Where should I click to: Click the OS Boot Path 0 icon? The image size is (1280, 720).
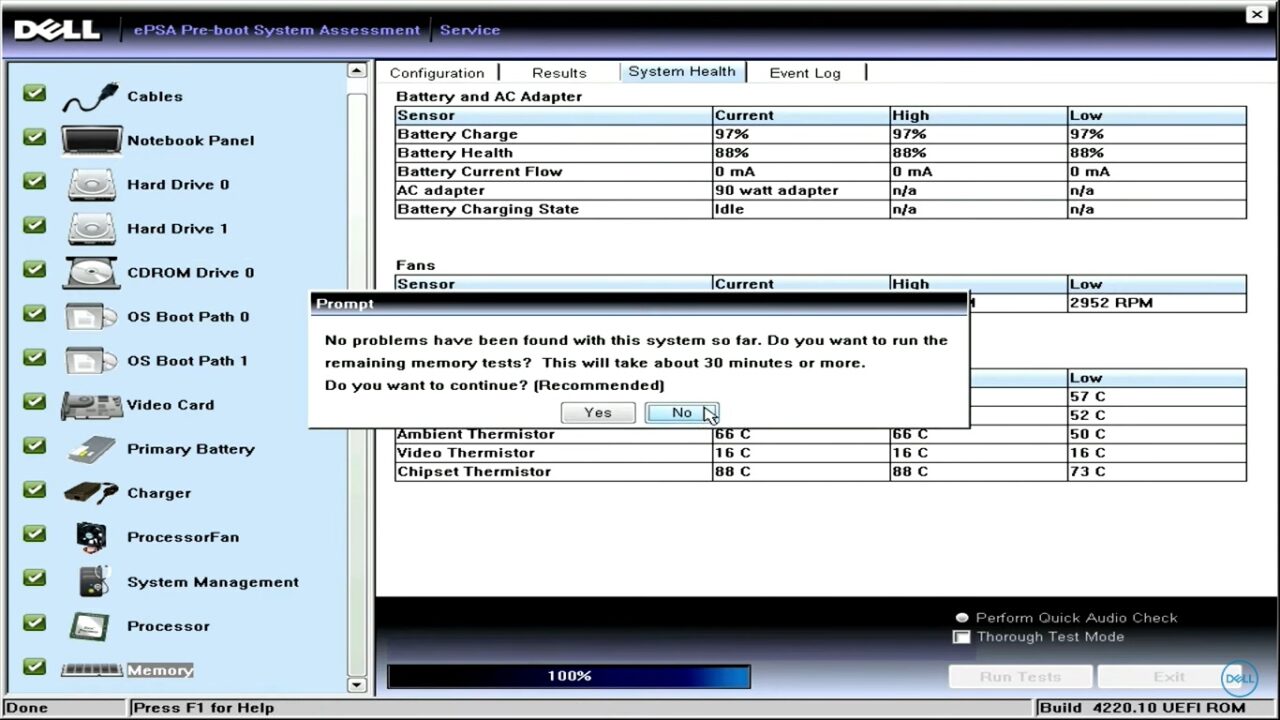point(91,317)
